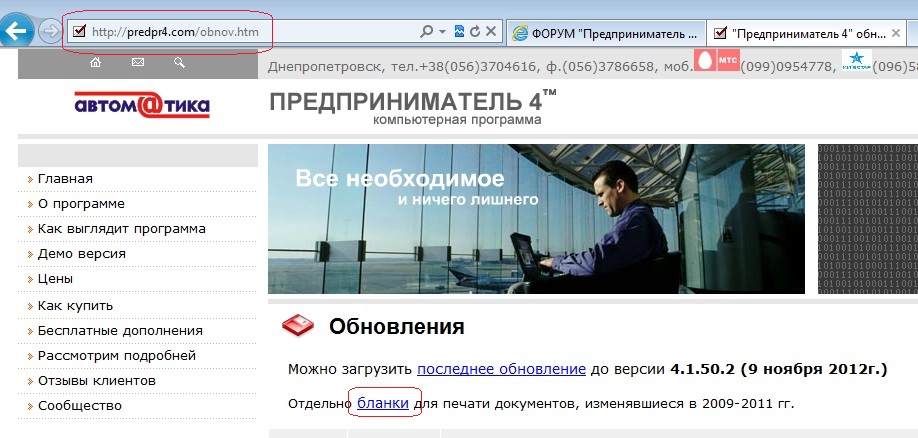Open Отзывы клиентов menu item
This screenshot has height=438, width=918.
coord(97,381)
